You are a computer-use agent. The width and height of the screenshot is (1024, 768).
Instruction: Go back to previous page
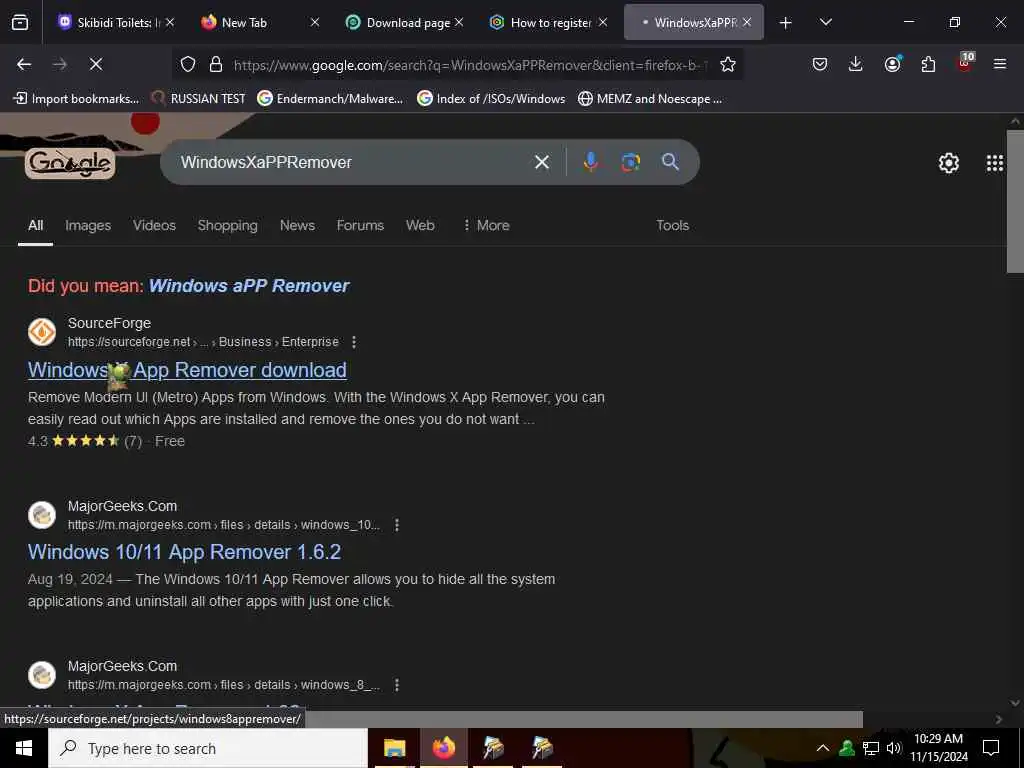click(x=24, y=64)
